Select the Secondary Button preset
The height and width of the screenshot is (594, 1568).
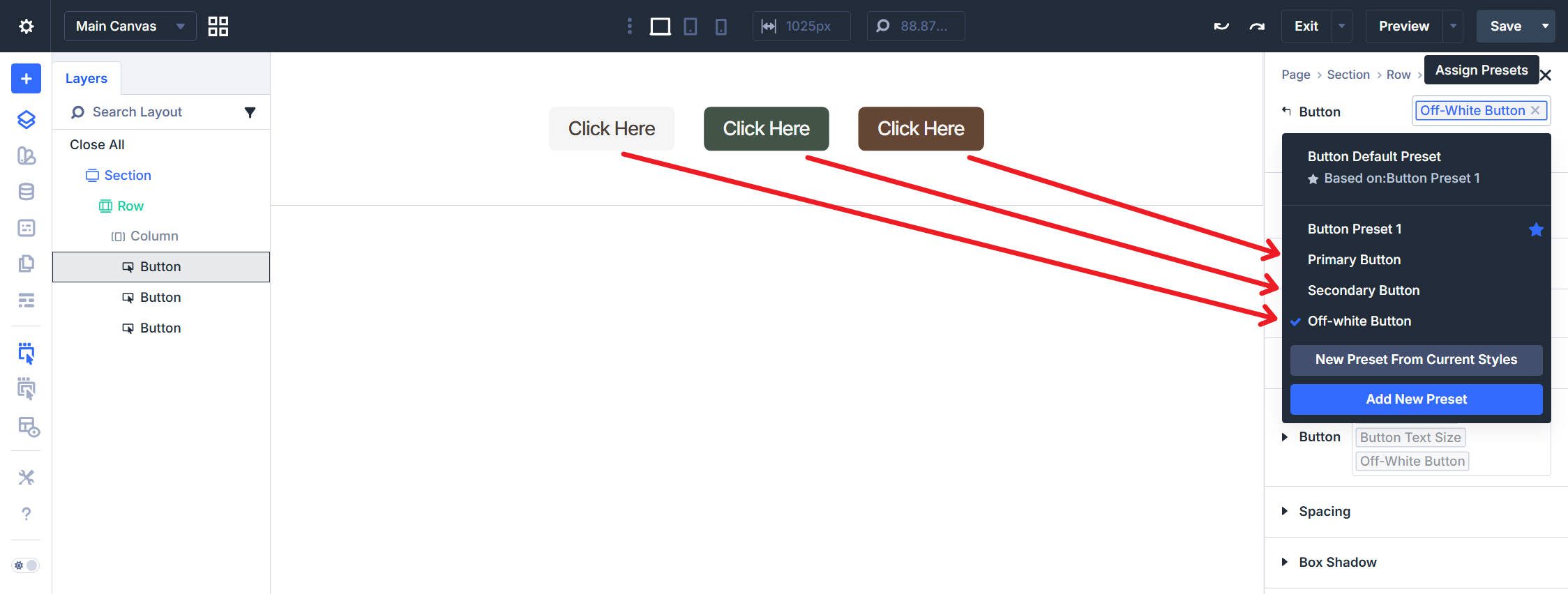(x=1363, y=290)
